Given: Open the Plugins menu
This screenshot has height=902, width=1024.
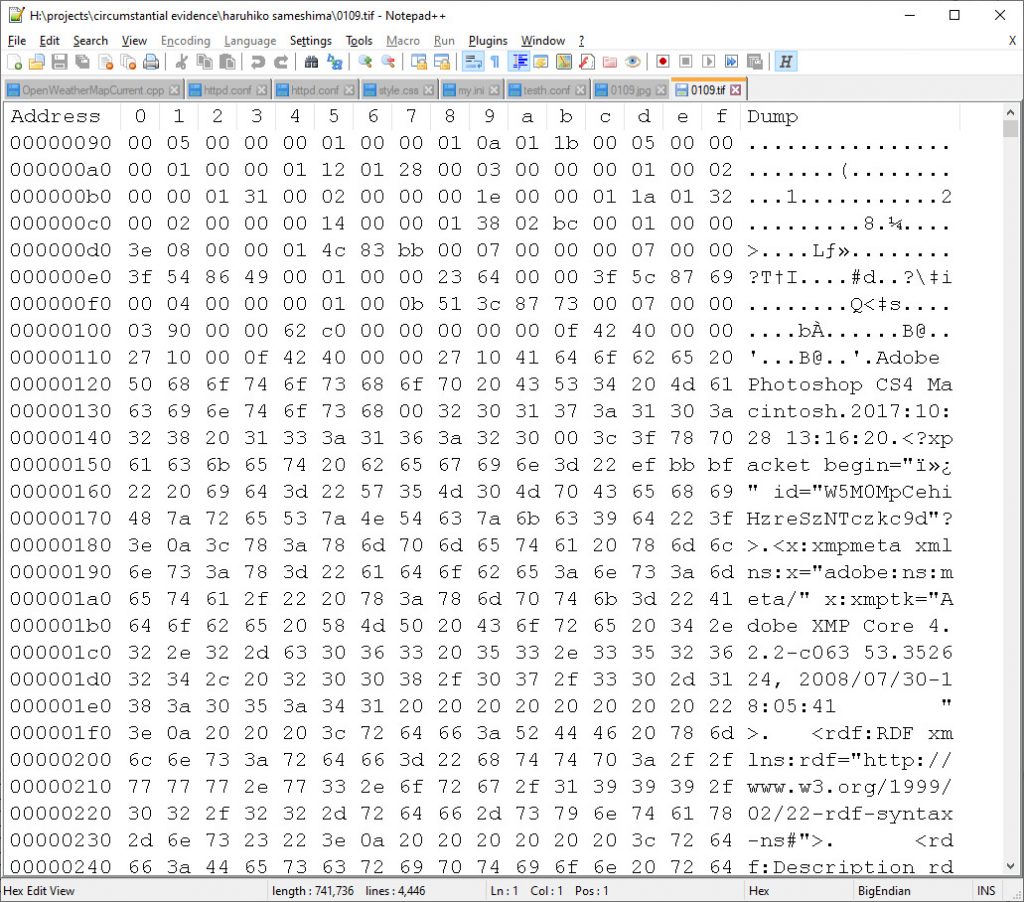Looking at the screenshot, I should coord(488,41).
